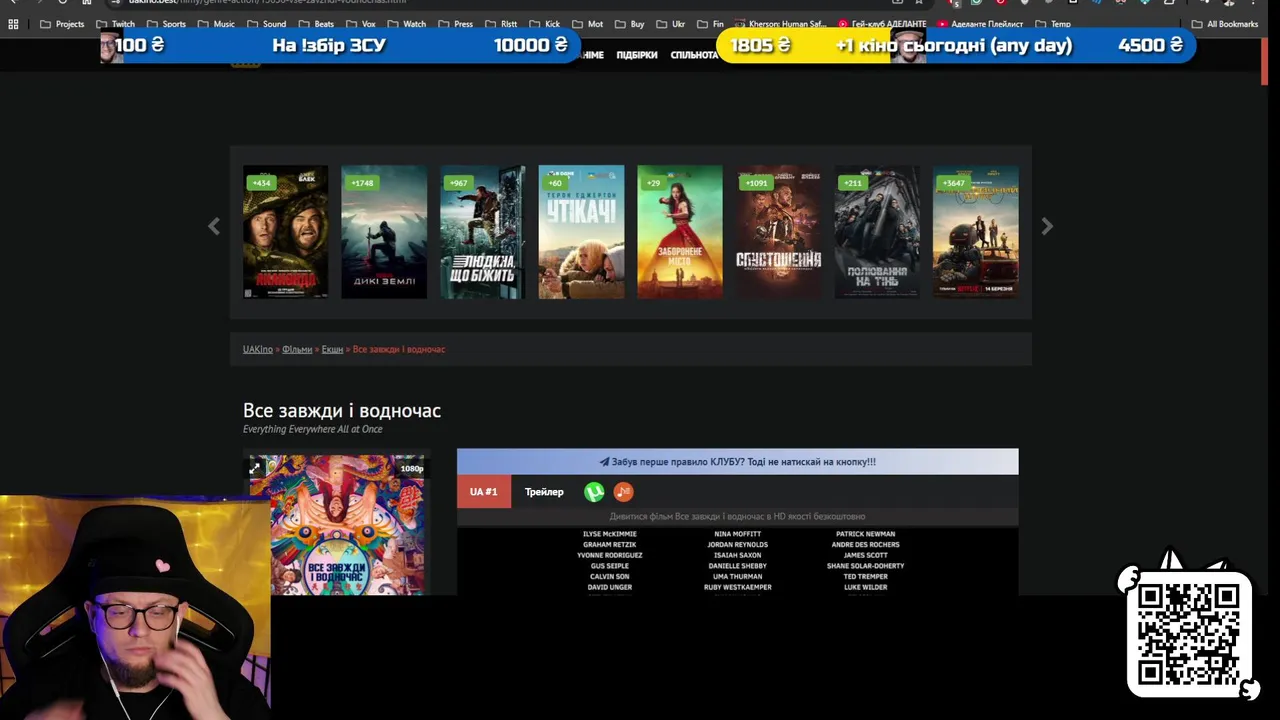Viewport: 1280px width, 720px height.
Task: Open the Press bookmark folder
Action: [x=456, y=24]
